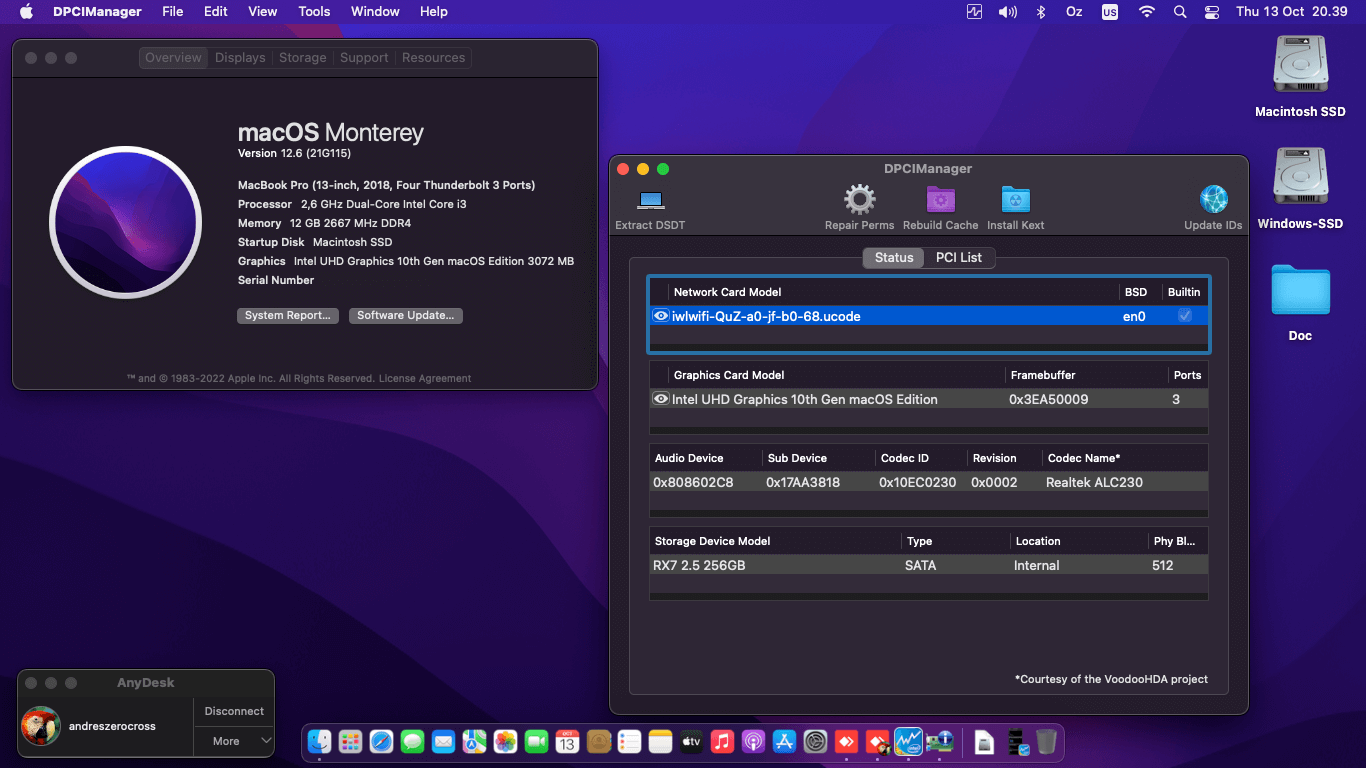Open the Mail app in the Dock
Image resolution: width=1366 pixels, height=768 pixels.
click(443, 742)
